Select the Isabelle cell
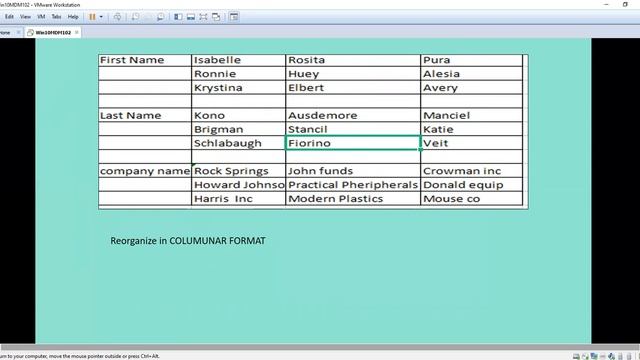 [x=238, y=60]
